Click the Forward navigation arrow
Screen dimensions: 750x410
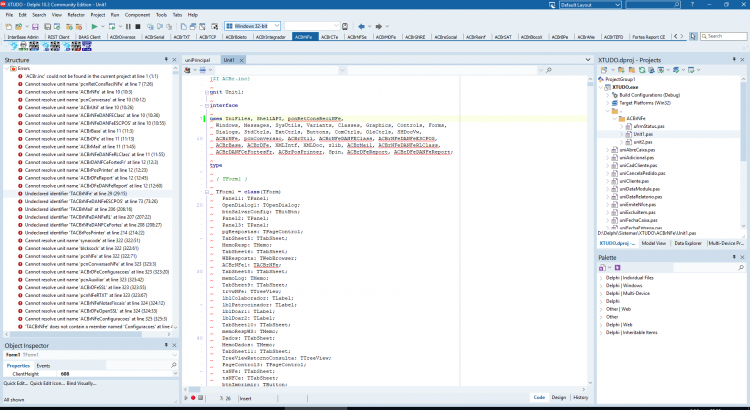[x=378, y=26]
